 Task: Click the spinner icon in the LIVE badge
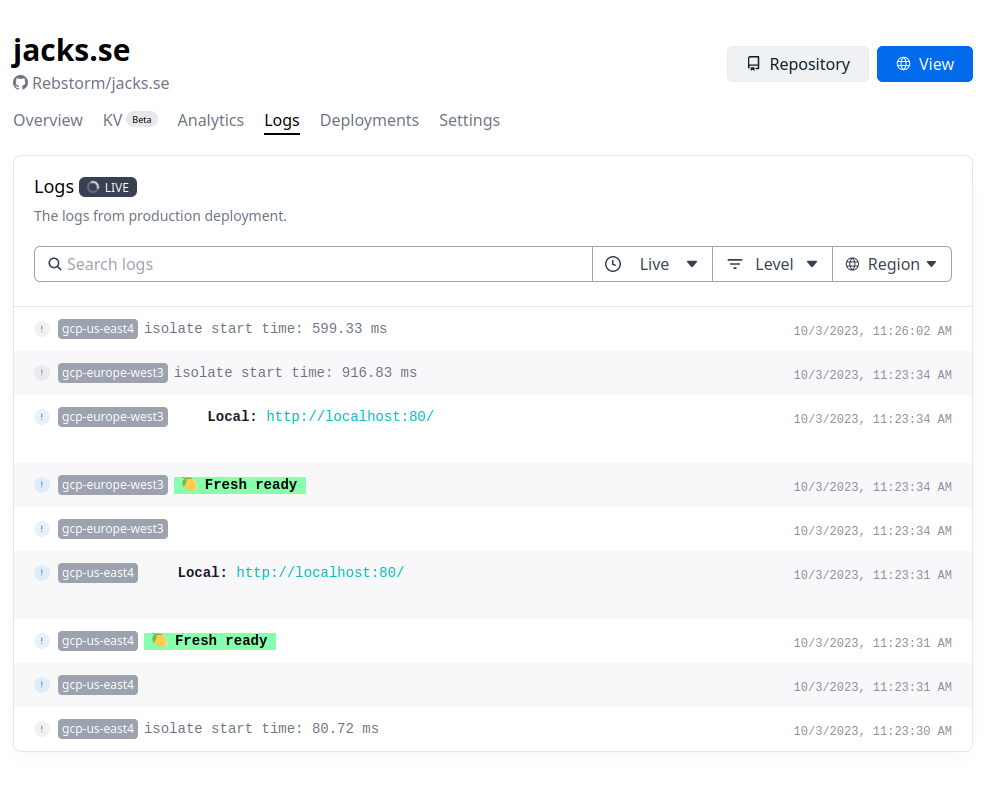tap(93, 187)
